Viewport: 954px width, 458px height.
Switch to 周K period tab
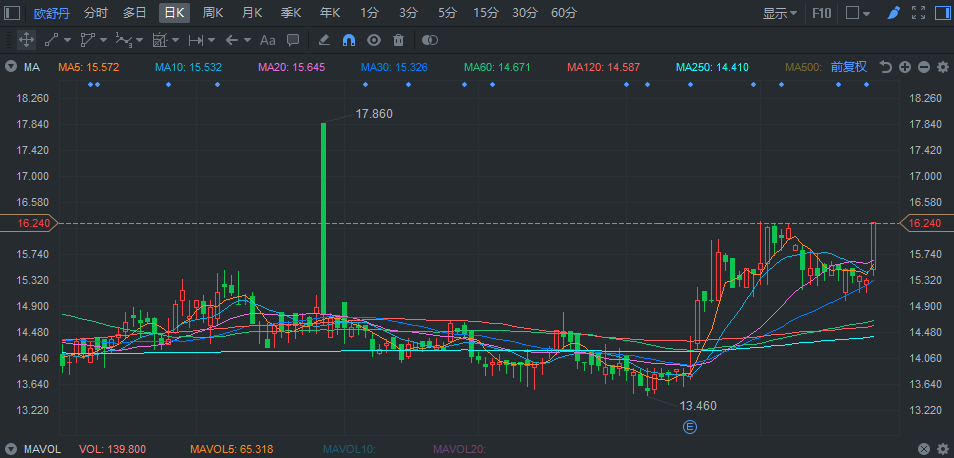tap(213, 13)
